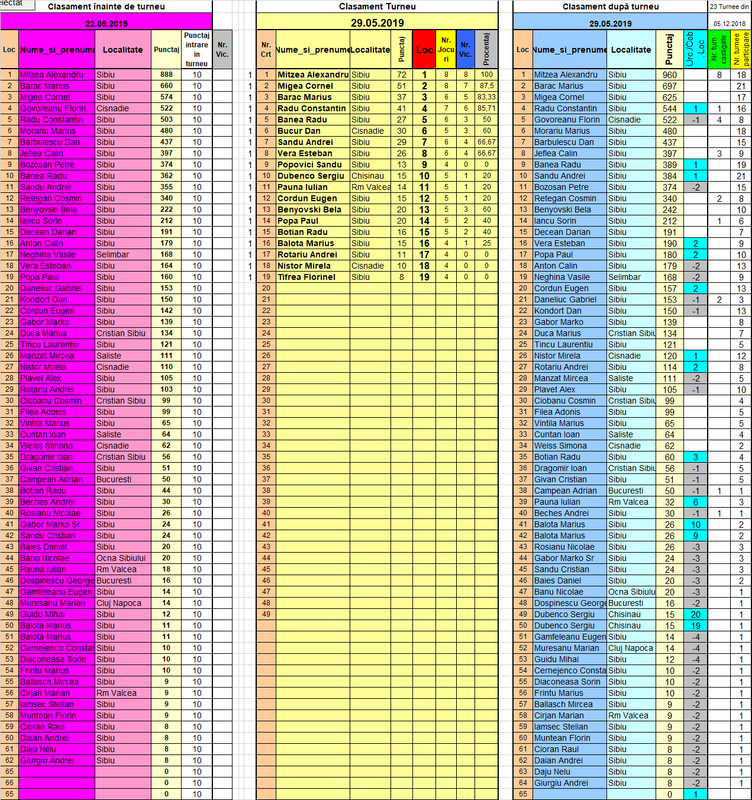Select Govoreanu Florin in the pink table

[x=57, y=108]
